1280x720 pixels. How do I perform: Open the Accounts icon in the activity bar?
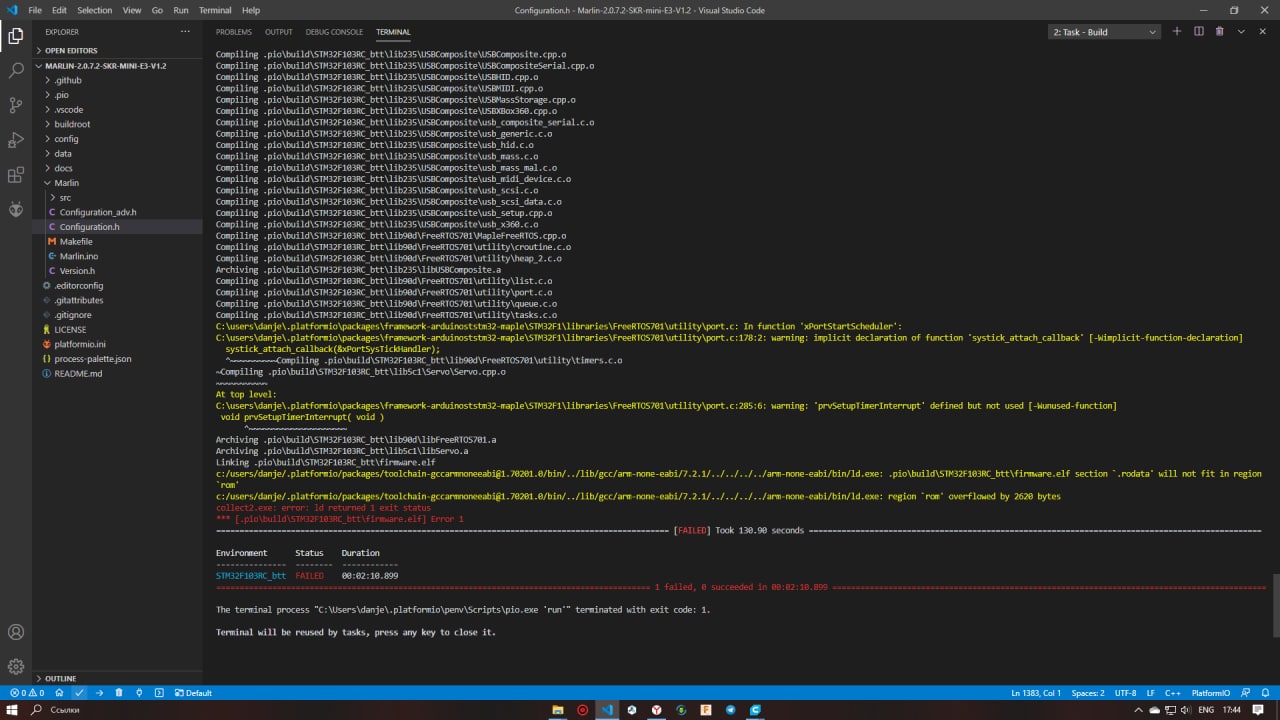[x=16, y=632]
